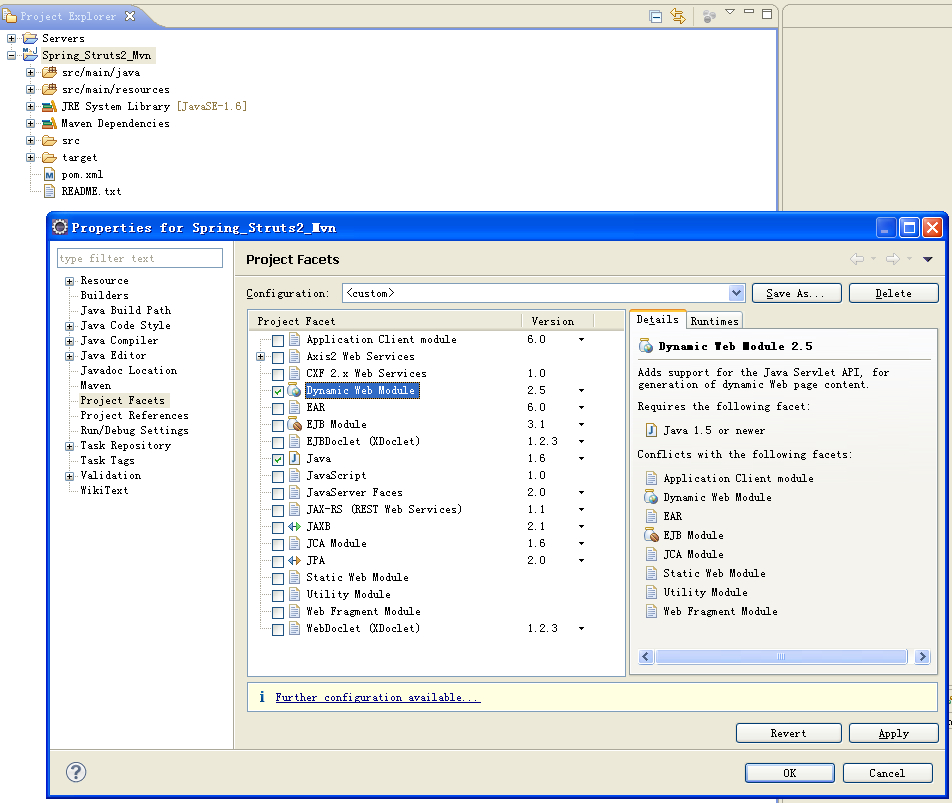Uncheck the Java facet checkbox
This screenshot has width=952, height=803.
pos(278,459)
